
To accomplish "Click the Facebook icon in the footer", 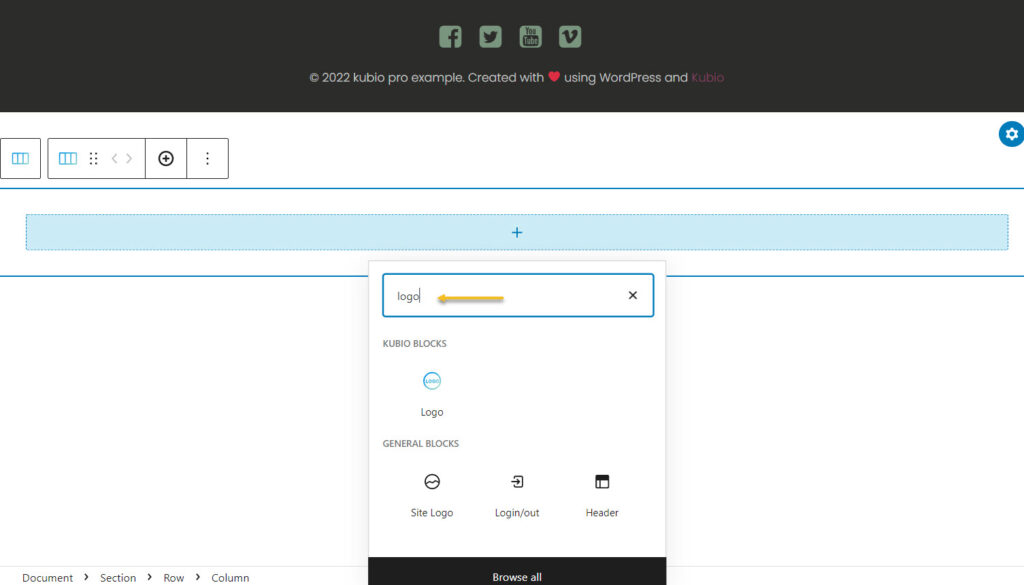I will pyautogui.click(x=449, y=36).
